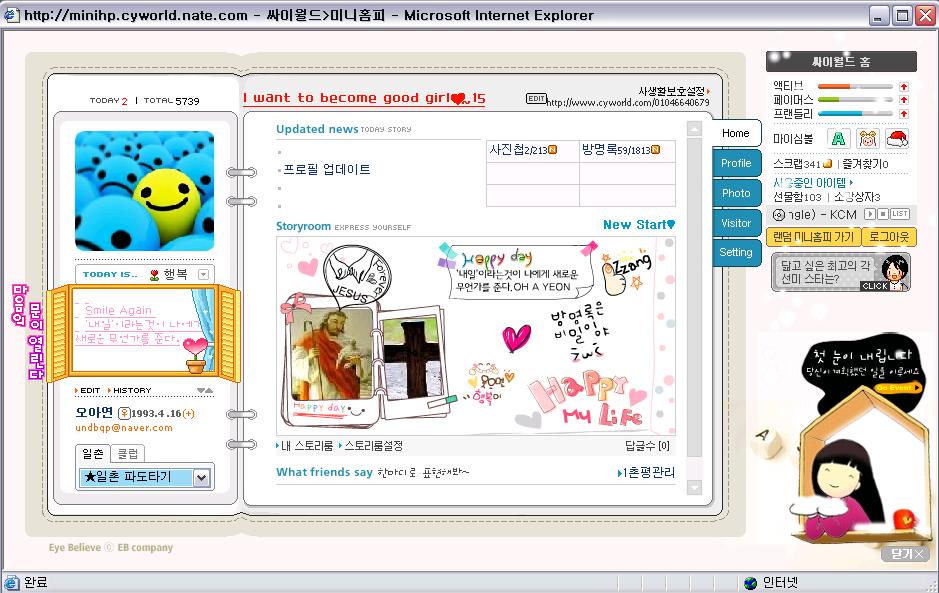
Task: Close the snow event popup with 닫기
Action: coord(903,554)
